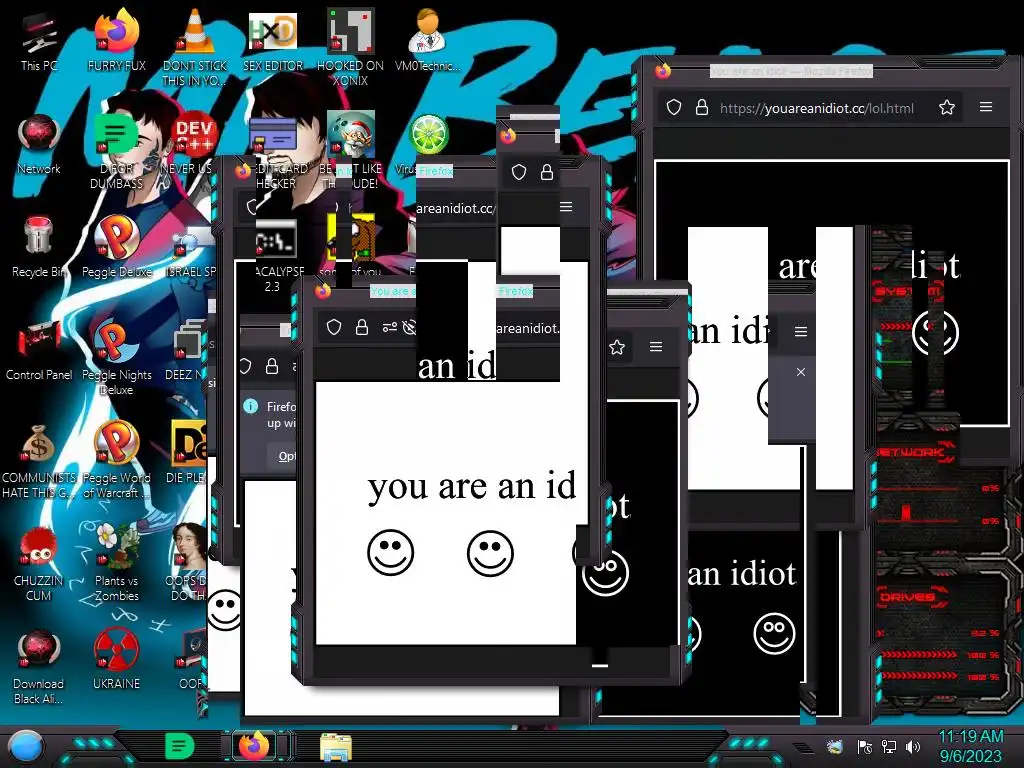
Task: Open the Control Panel desktop icon
Action: [39, 350]
